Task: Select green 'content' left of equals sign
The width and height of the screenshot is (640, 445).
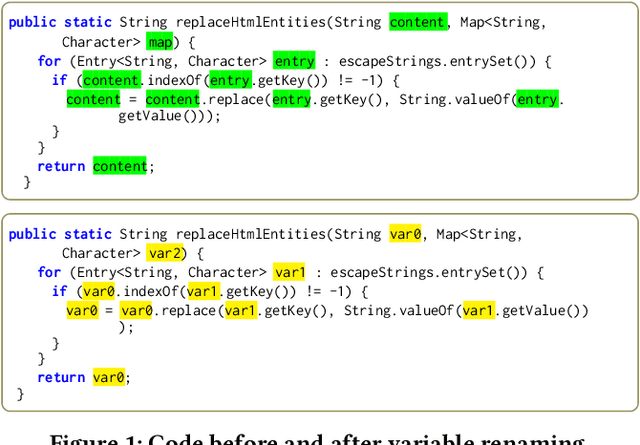Action: pyautogui.click(x=93, y=99)
